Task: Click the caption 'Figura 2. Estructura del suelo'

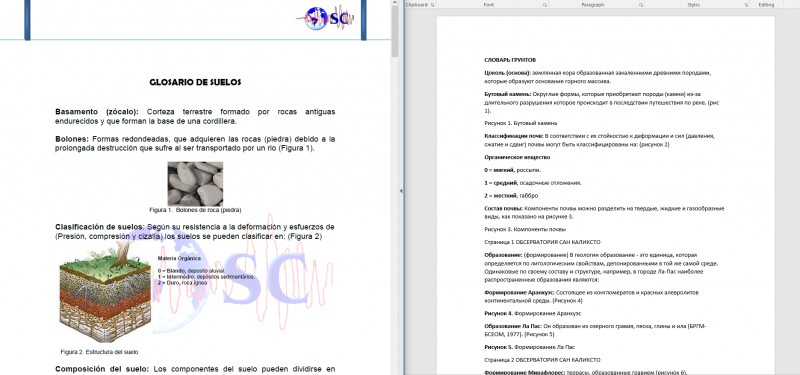Action: click(99, 352)
